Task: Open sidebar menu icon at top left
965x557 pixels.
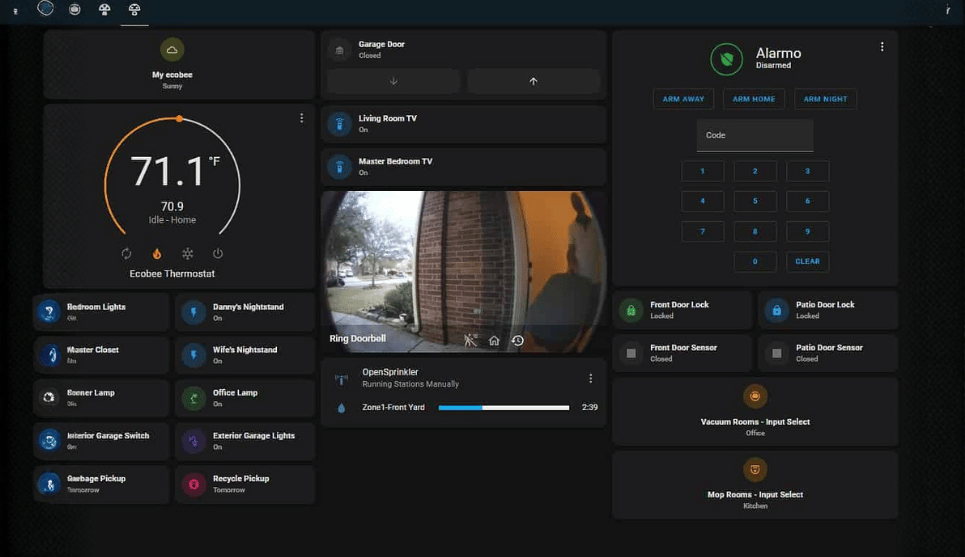Action: point(15,10)
